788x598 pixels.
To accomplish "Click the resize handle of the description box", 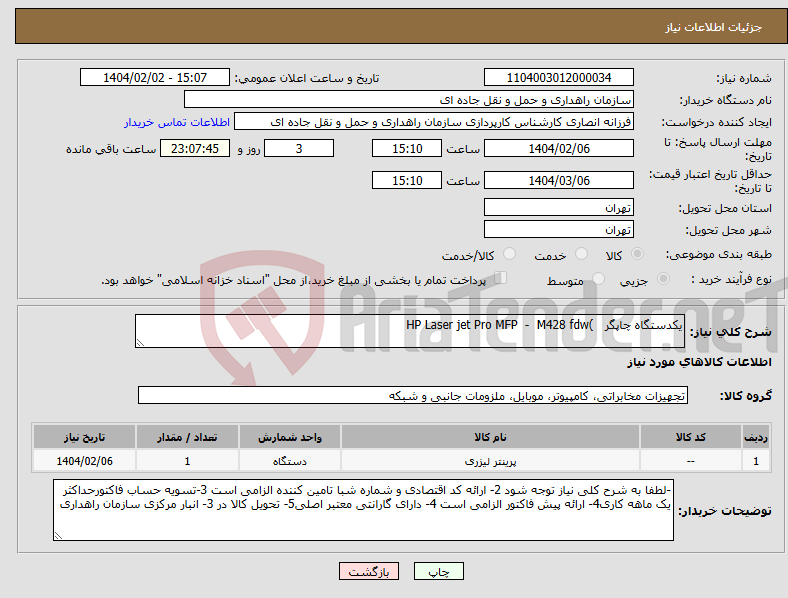I will point(140,343).
